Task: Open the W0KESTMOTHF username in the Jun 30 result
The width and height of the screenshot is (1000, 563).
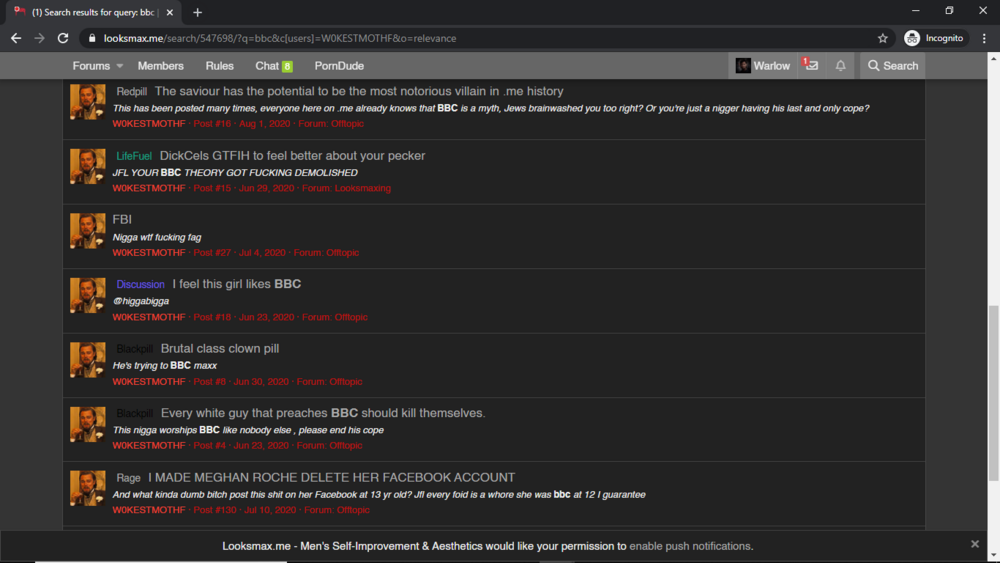Action: [x=149, y=381]
